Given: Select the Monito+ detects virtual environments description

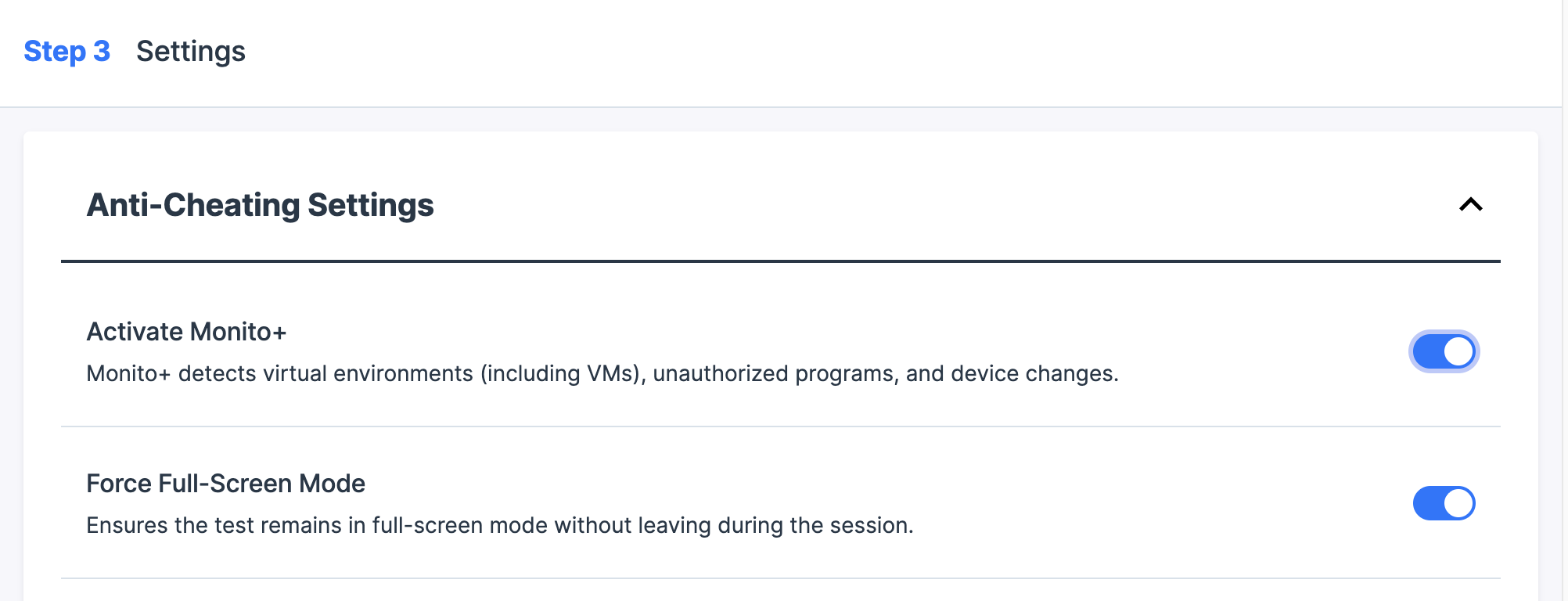Looking at the screenshot, I should [x=602, y=374].
